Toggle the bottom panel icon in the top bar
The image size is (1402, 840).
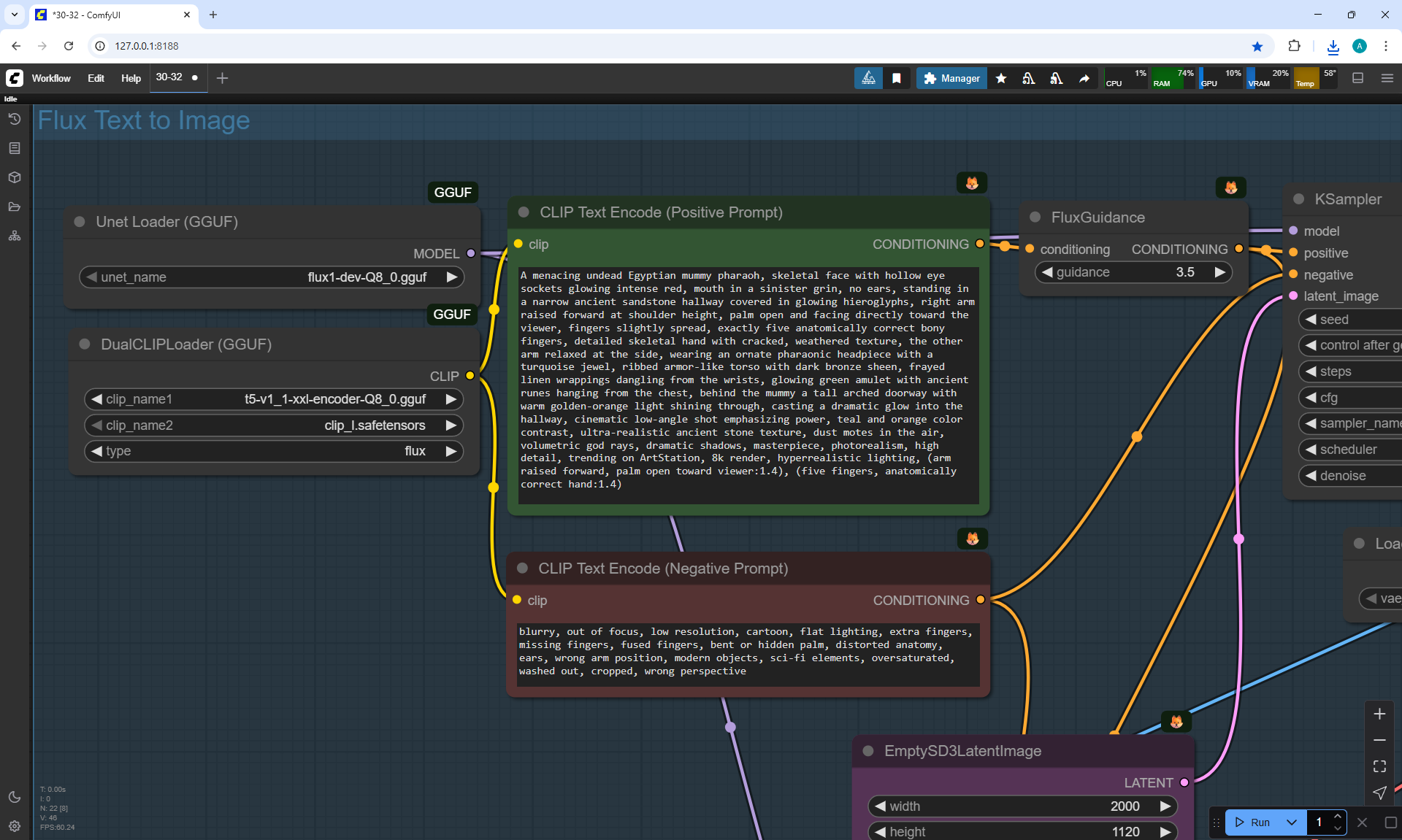[1358, 78]
